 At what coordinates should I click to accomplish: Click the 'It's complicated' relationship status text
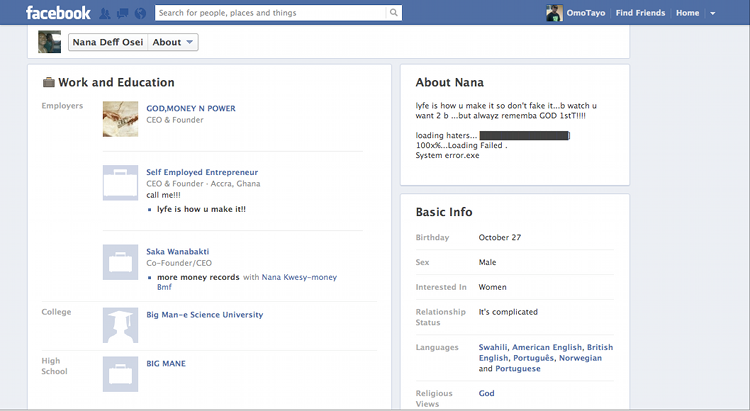tap(508, 312)
